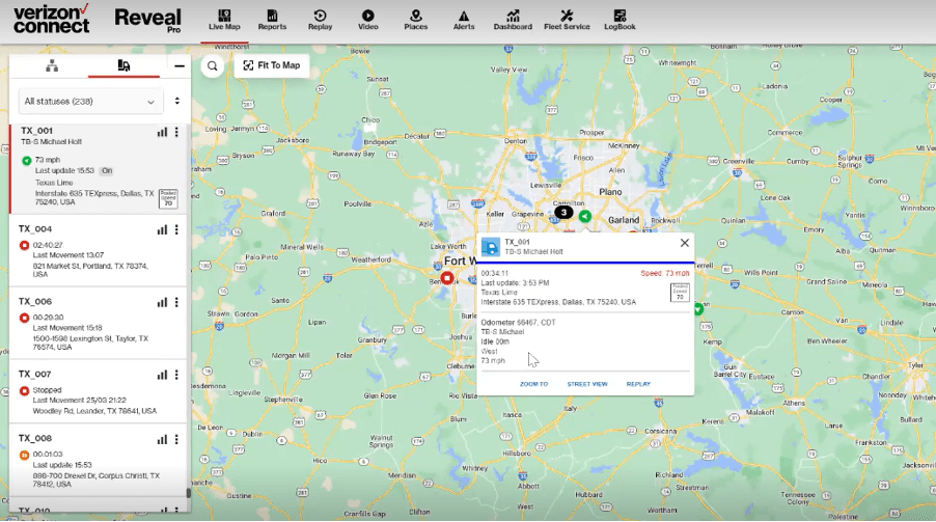936x522 pixels.
Task: Click STREET VIEW link in popup
Action: [x=587, y=384]
